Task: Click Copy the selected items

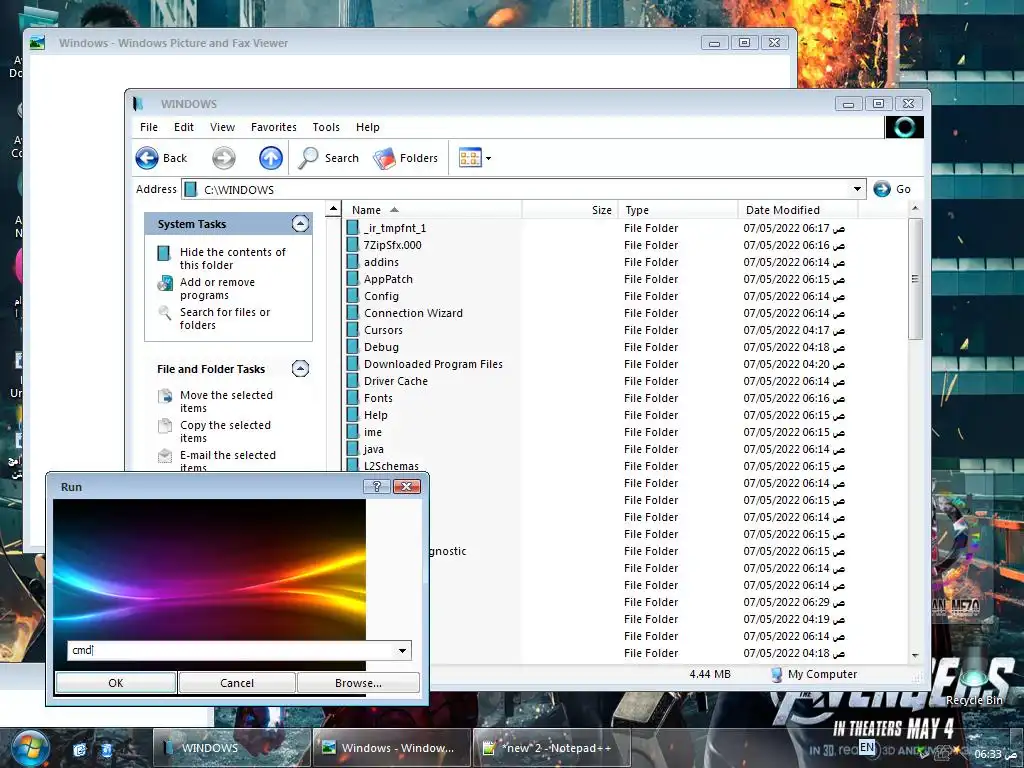Action: [x=225, y=432]
